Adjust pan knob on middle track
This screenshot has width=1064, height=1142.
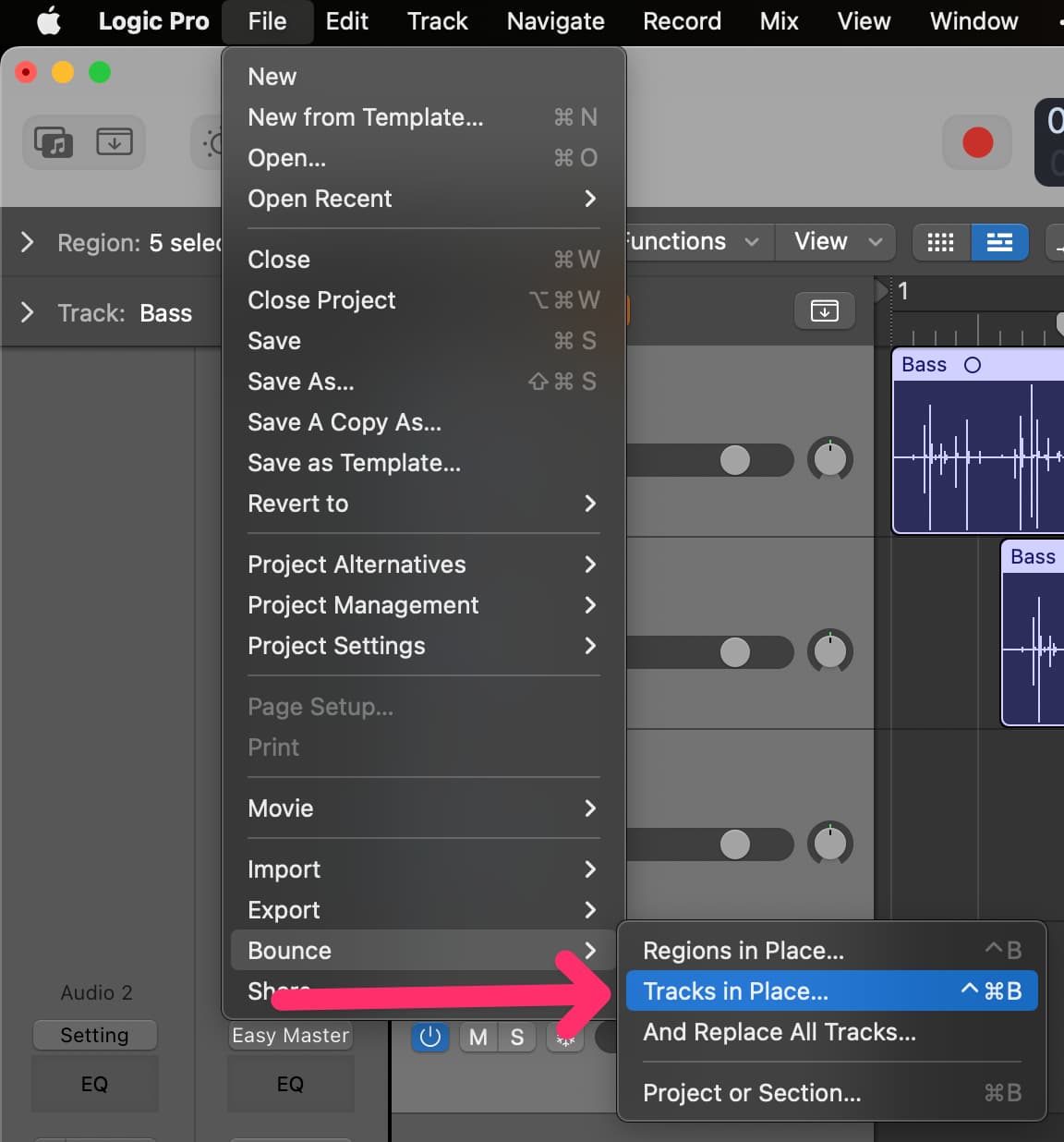click(x=830, y=651)
